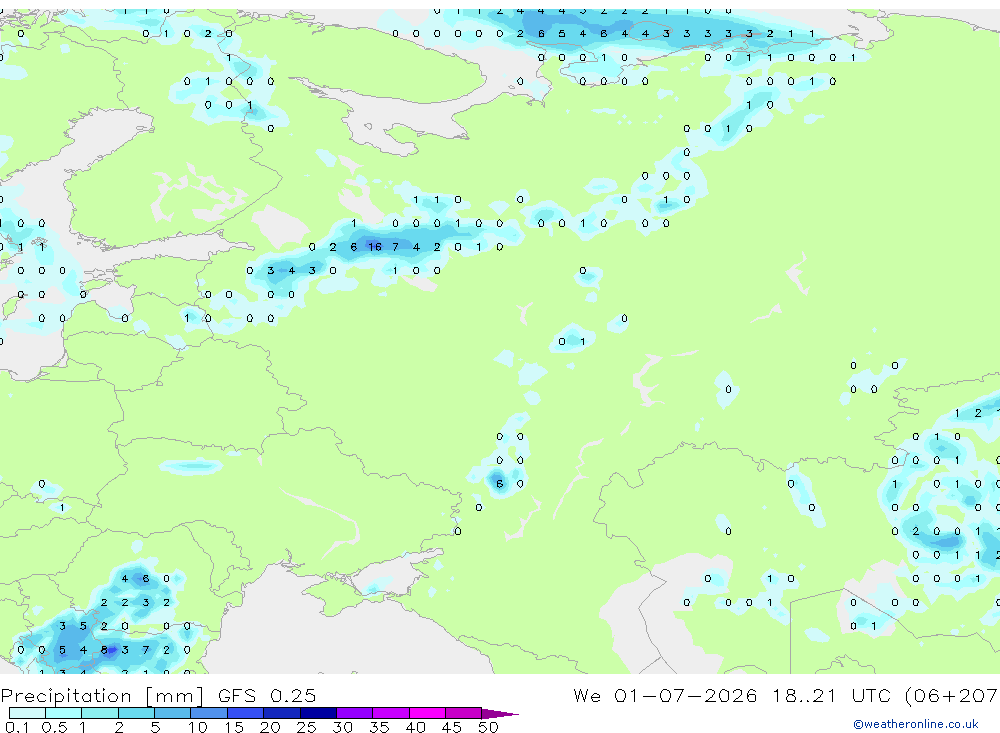Click the purple above-50 legend arrow tip
Viewport: 1000px width, 733px height.
(500, 713)
